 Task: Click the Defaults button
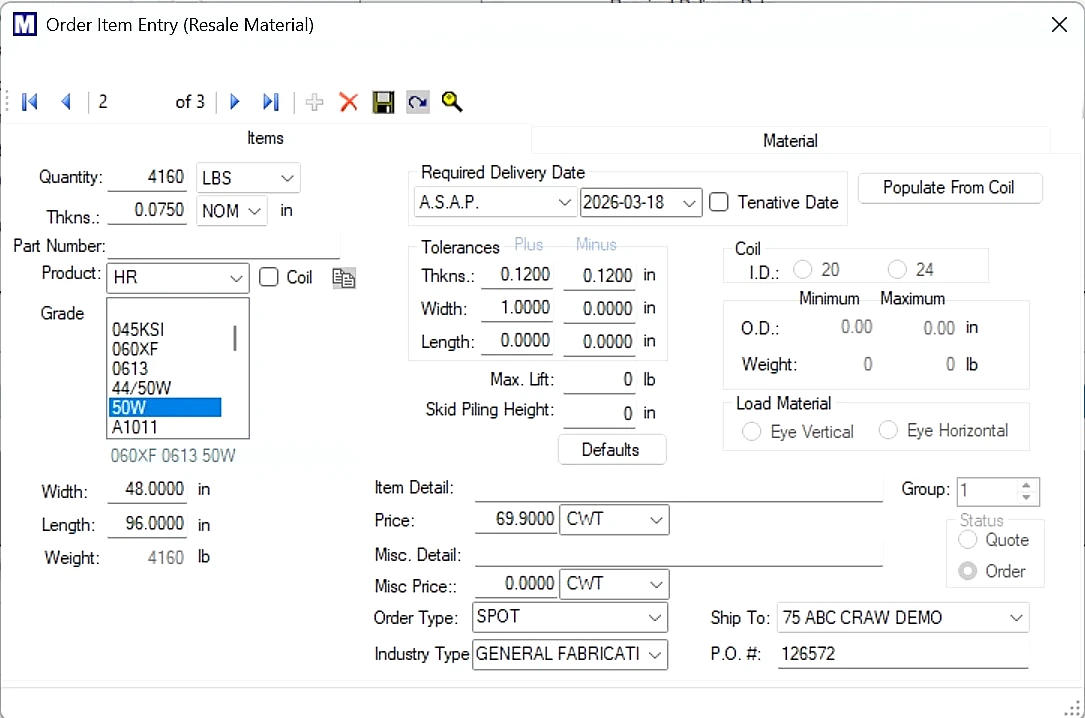(x=611, y=449)
